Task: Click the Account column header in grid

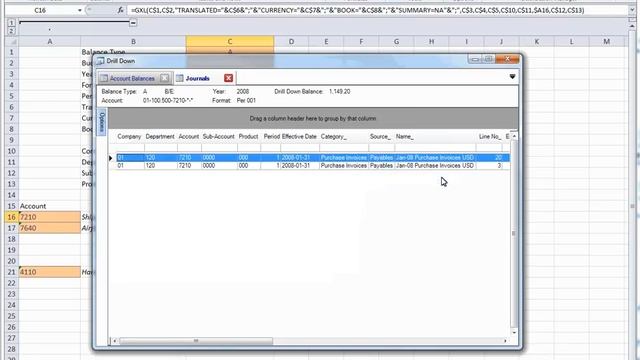Action: (189, 136)
